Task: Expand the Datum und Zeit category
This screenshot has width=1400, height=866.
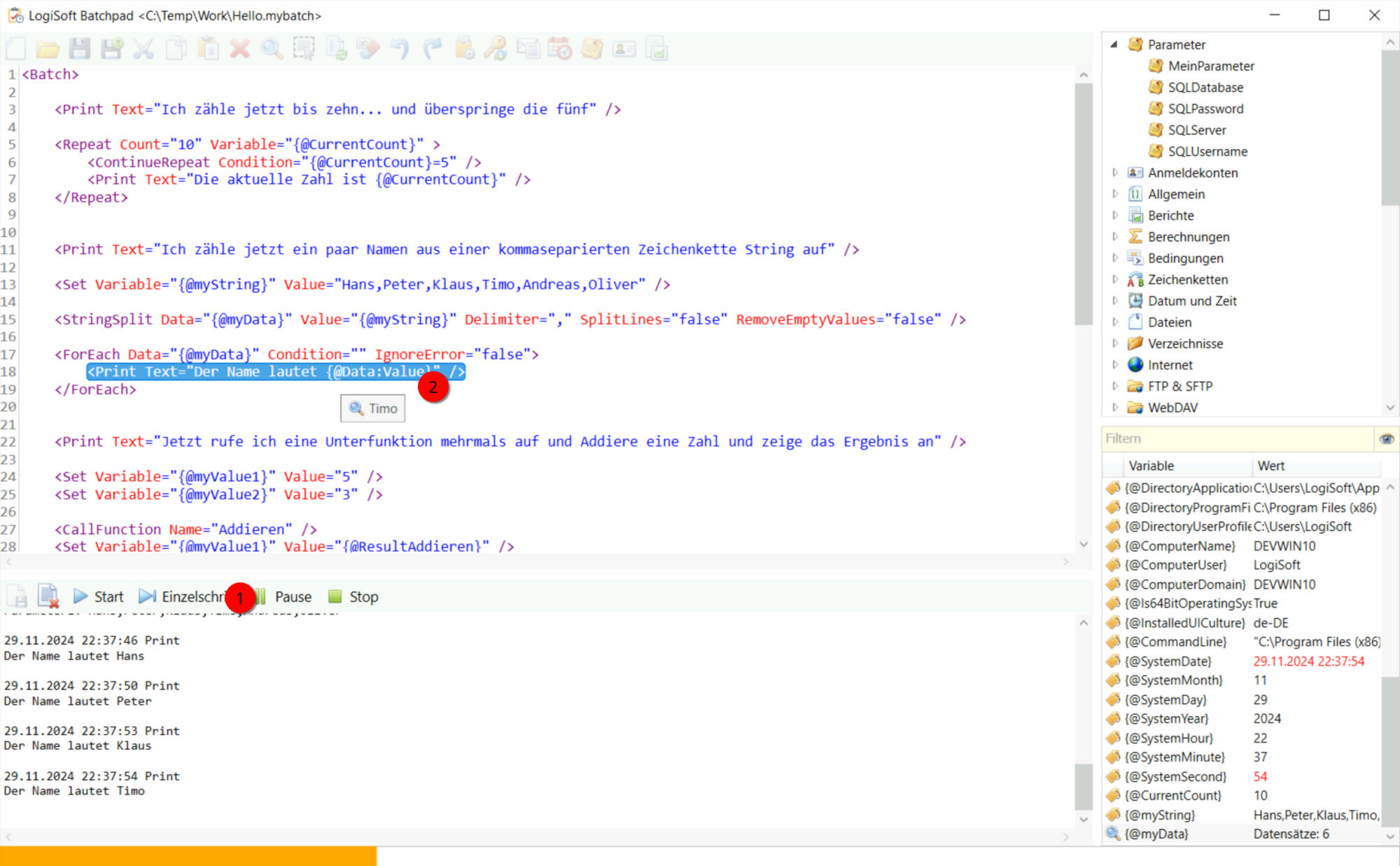Action: pos(1115,301)
